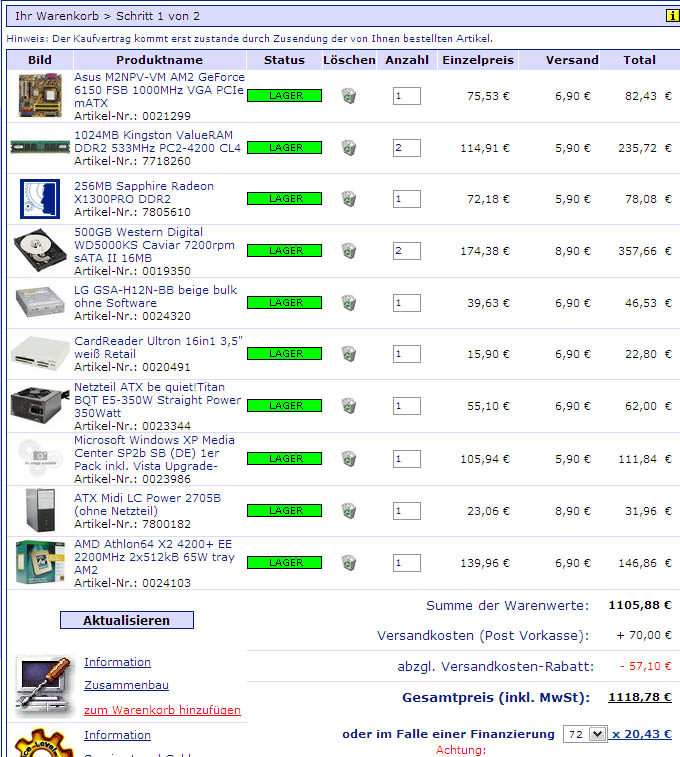680x757 pixels.
Task: Click the computer assembly screwdriver icon
Action: (x=43, y=687)
